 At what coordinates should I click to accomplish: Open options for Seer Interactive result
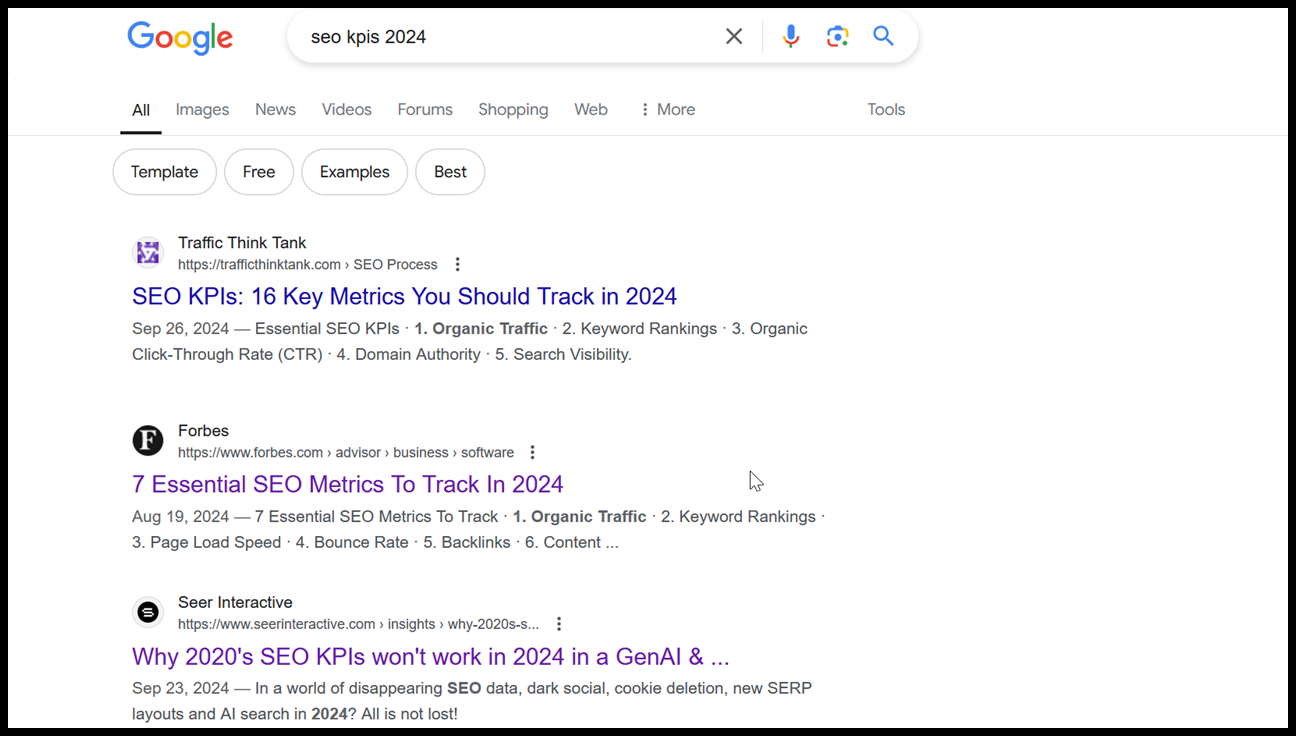pos(559,624)
